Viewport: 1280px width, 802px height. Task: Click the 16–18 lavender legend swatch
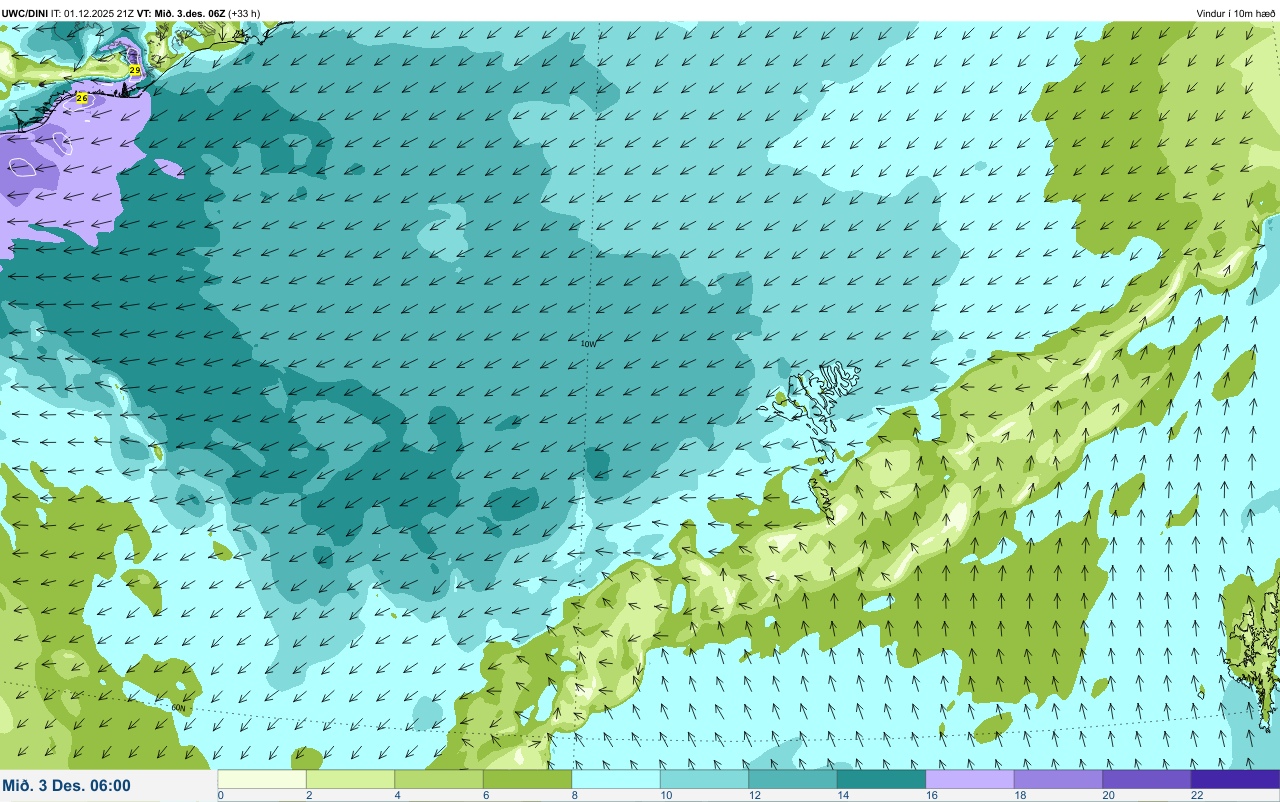(x=970, y=779)
